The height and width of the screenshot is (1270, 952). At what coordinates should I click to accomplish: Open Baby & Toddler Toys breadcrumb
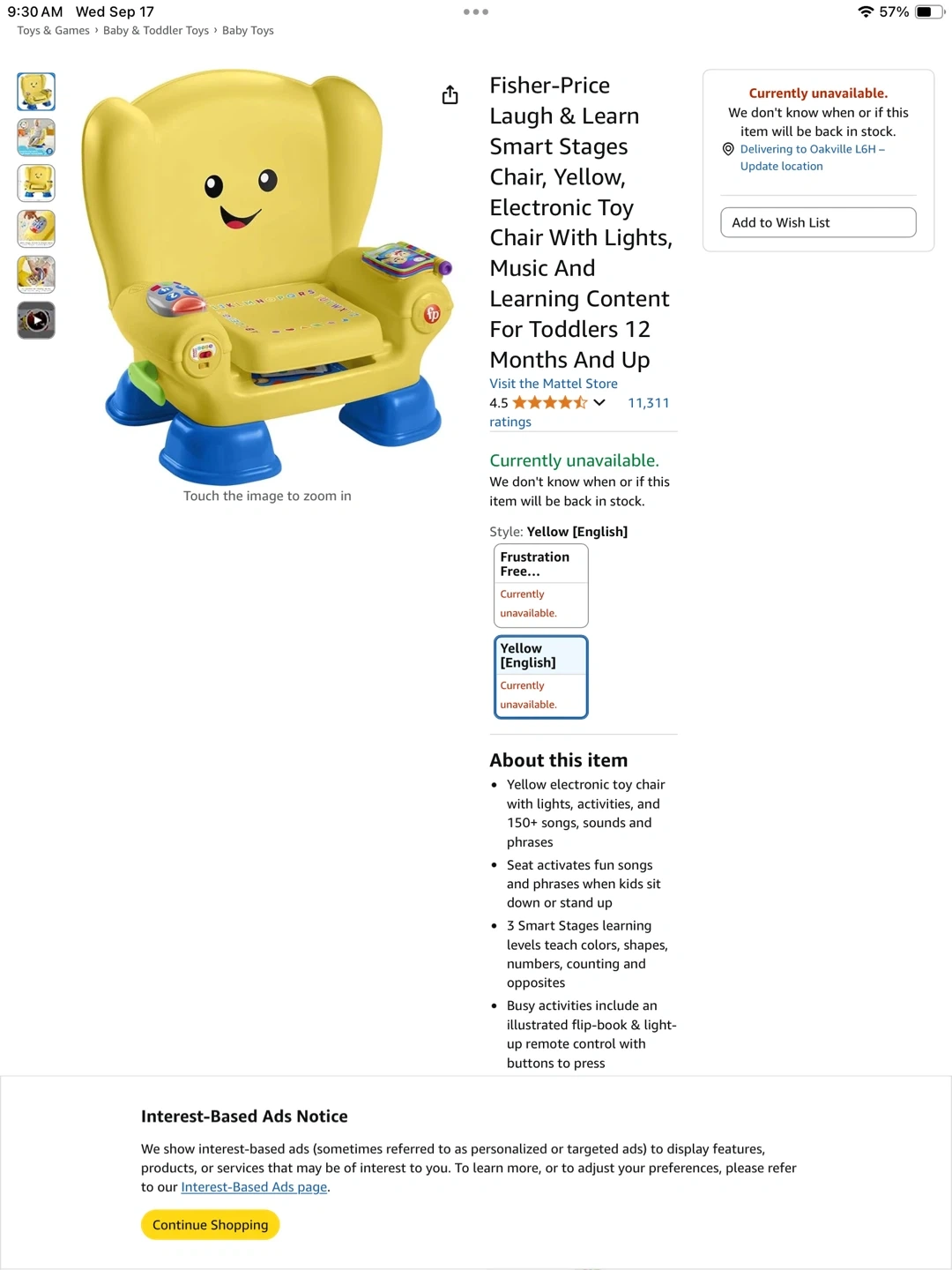click(x=156, y=30)
